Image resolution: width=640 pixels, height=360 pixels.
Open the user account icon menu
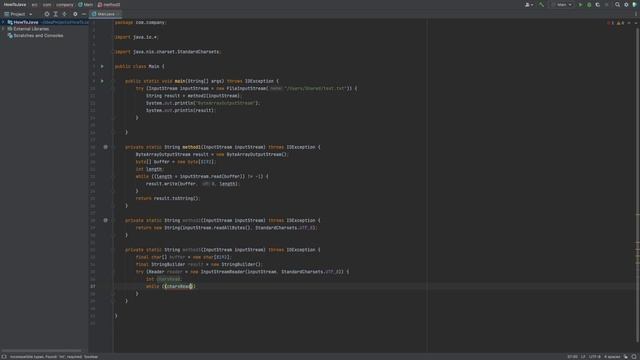(x=529, y=4)
